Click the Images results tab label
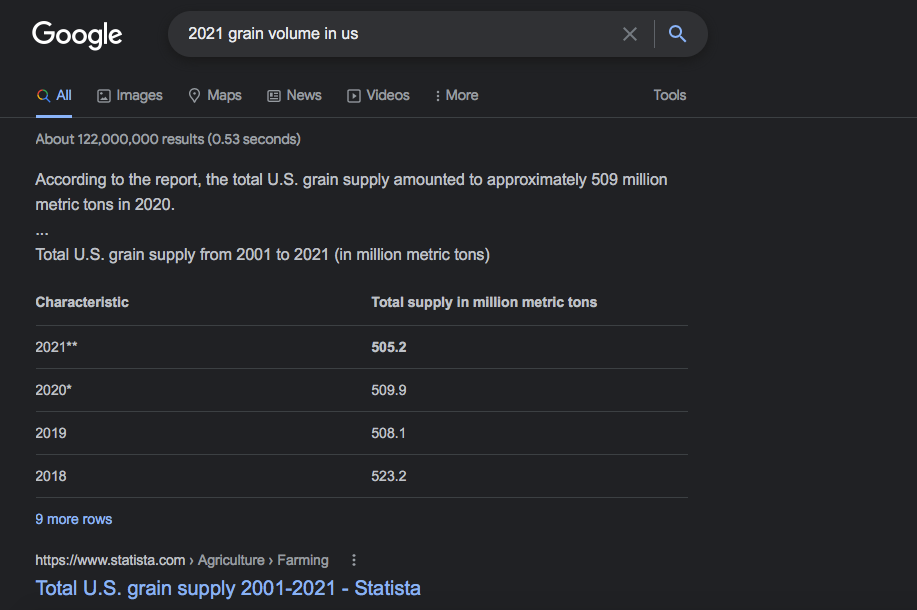 139,96
